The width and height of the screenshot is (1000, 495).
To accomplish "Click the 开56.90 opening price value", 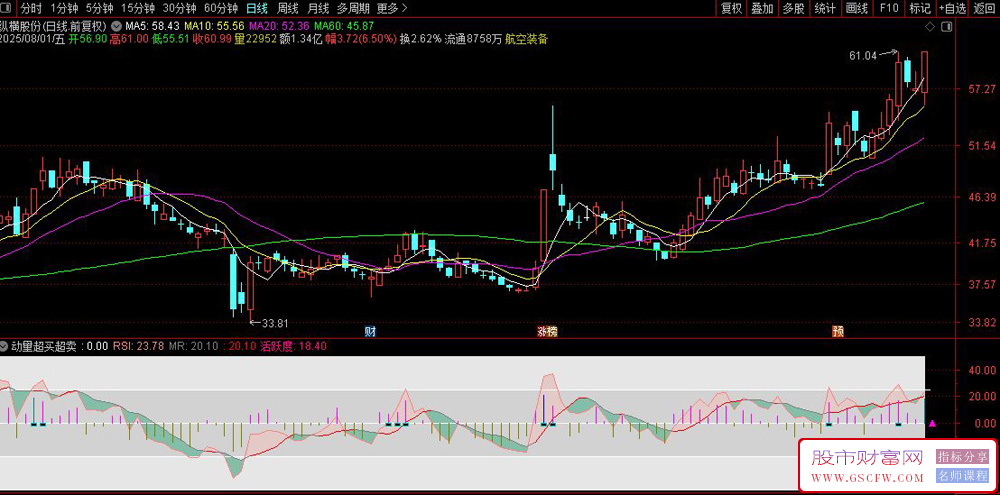I will pos(89,39).
